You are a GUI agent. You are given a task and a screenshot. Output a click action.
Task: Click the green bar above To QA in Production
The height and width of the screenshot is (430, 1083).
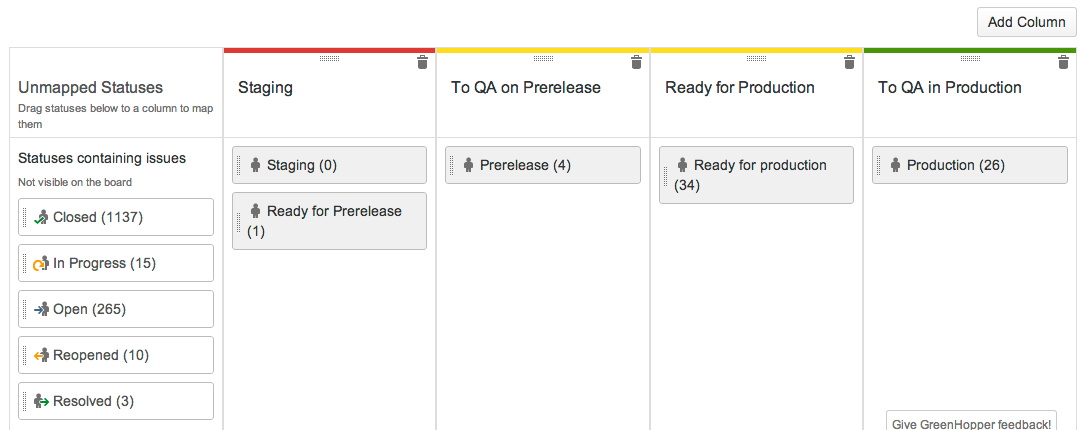970,50
